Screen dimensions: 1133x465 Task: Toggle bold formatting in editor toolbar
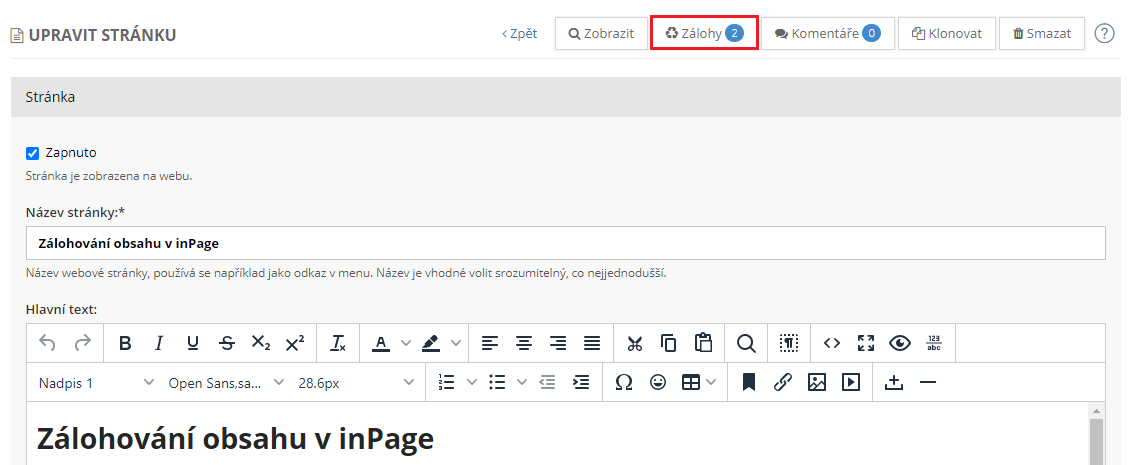(125, 343)
